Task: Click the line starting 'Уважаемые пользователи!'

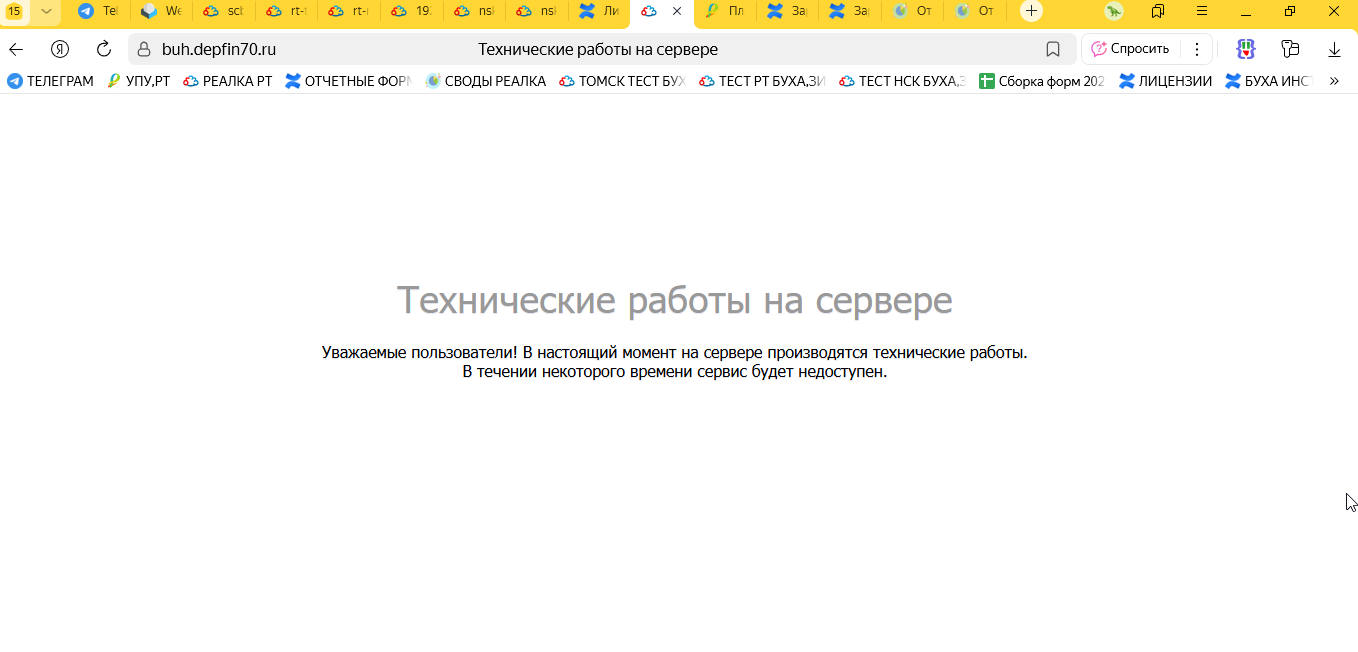Action: pos(675,352)
